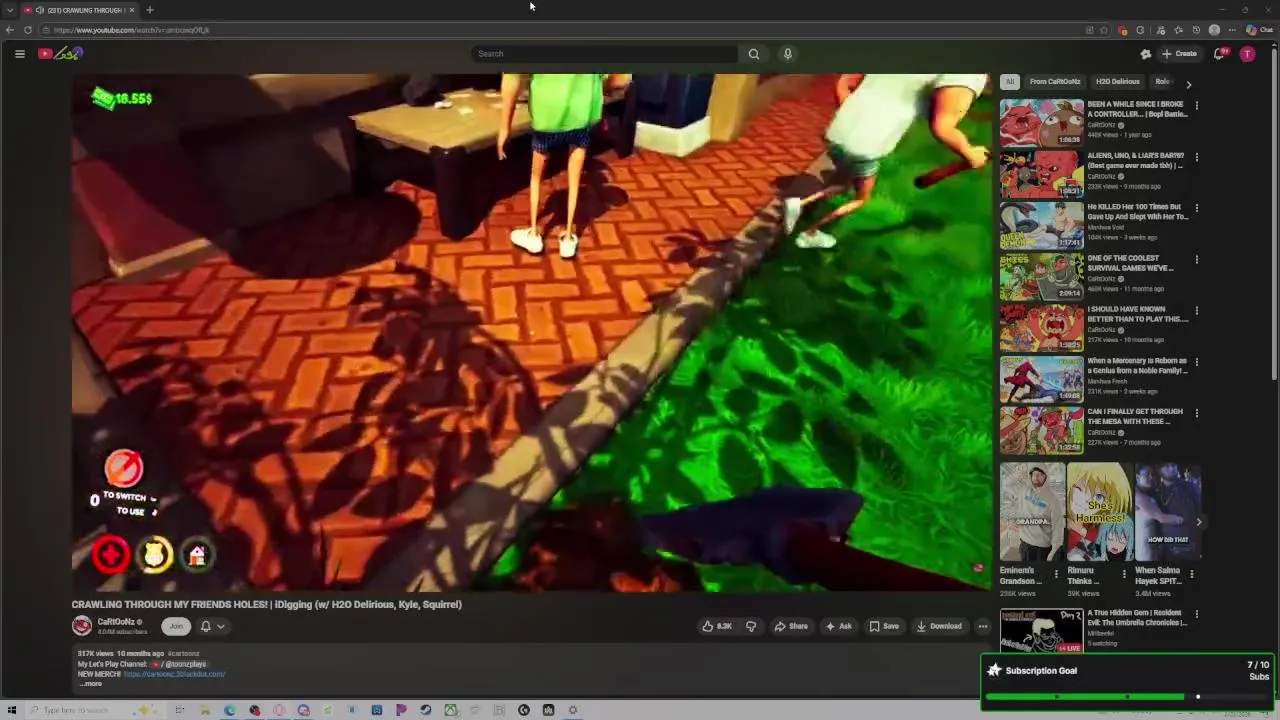Click the search magnifier button
Image resolution: width=1280 pixels, height=720 pixels.
coord(754,54)
